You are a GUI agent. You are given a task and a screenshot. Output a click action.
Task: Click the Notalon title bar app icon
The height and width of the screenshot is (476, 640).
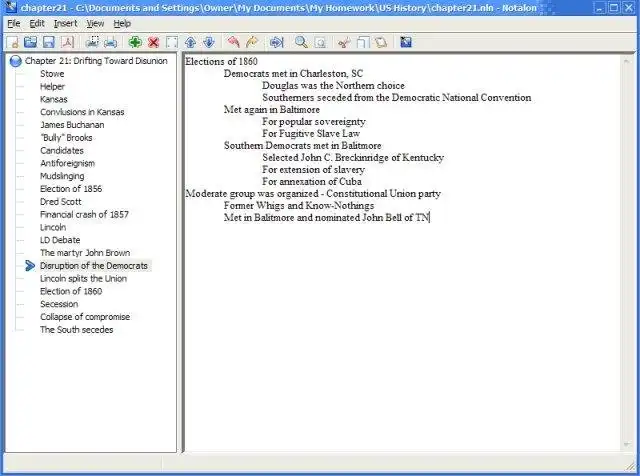pyautogui.click(x=11, y=7)
